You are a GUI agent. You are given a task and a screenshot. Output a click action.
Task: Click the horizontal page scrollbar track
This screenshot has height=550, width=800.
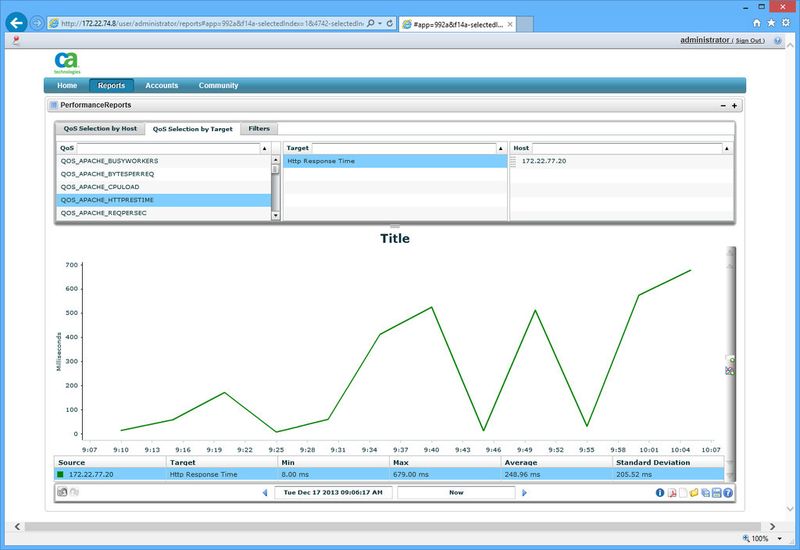[392, 526]
